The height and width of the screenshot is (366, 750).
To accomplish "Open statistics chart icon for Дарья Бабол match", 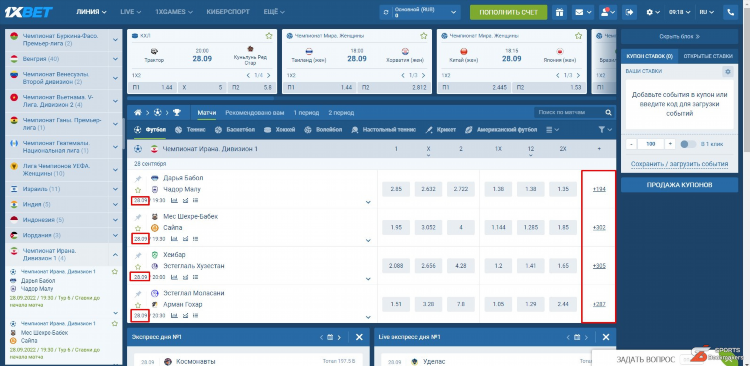I will pos(175,200).
